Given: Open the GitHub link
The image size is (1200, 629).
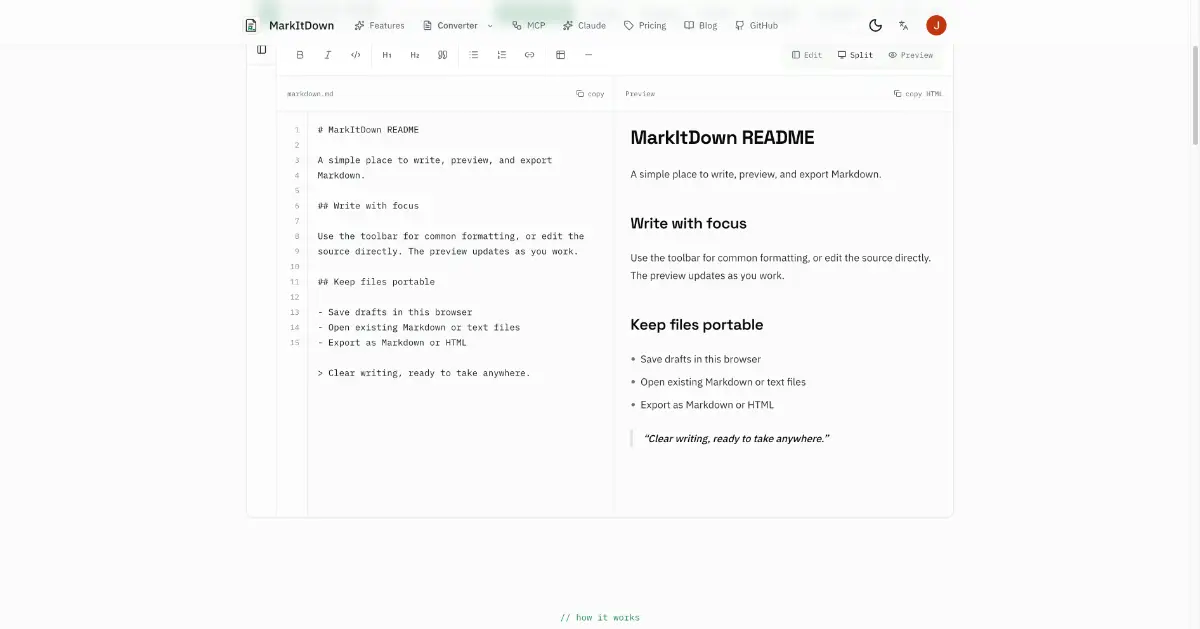Looking at the screenshot, I should click(x=756, y=25).
